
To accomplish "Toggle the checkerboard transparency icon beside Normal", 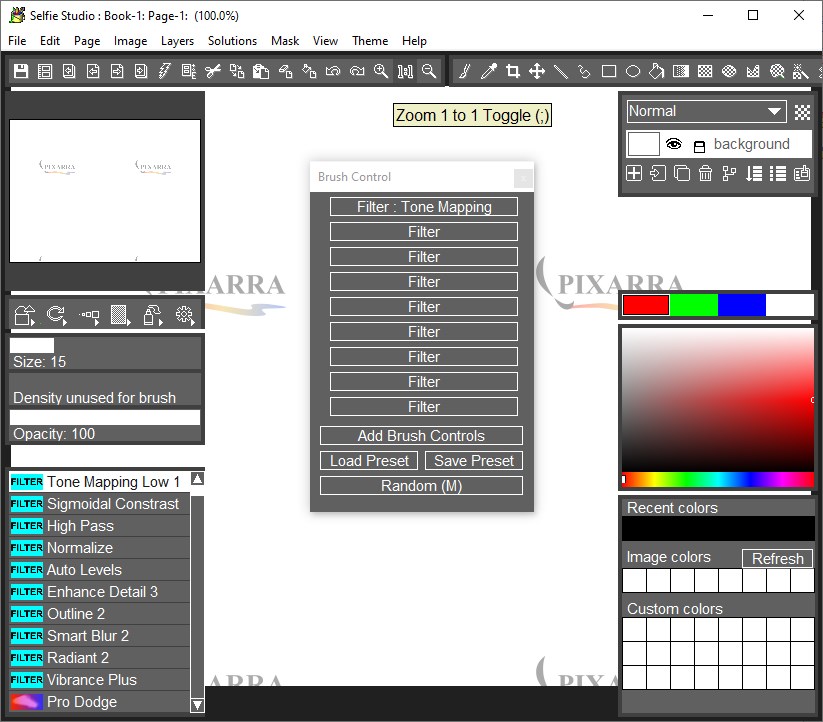I will point(802,112).
